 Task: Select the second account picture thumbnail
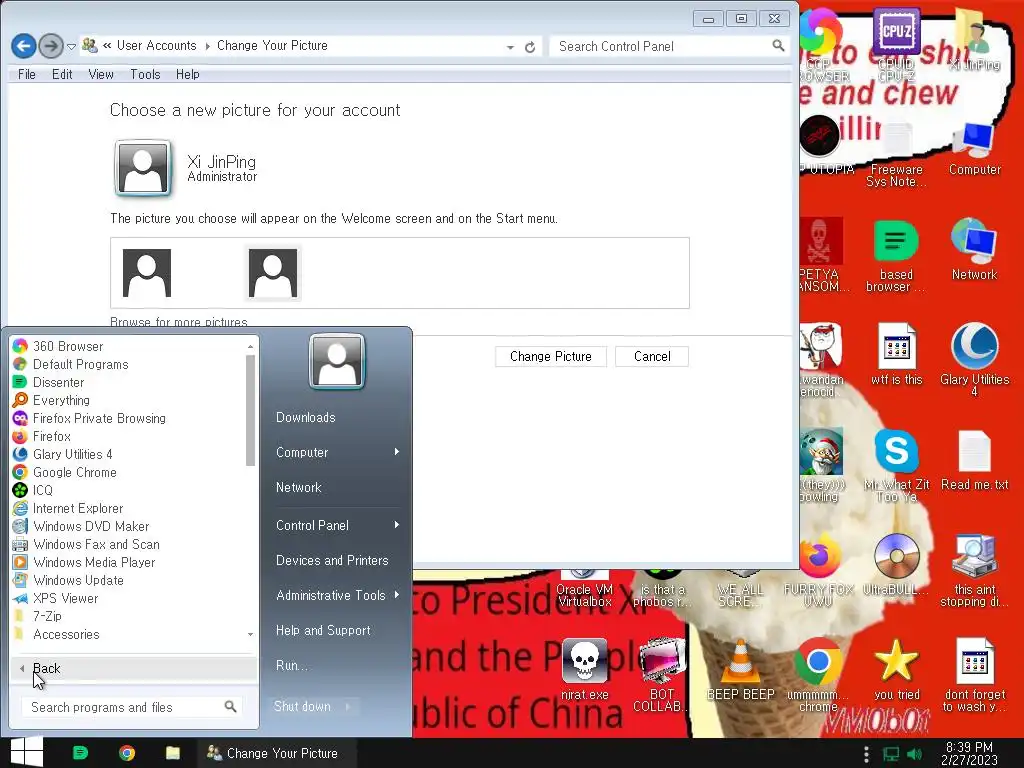click(273, 273)
